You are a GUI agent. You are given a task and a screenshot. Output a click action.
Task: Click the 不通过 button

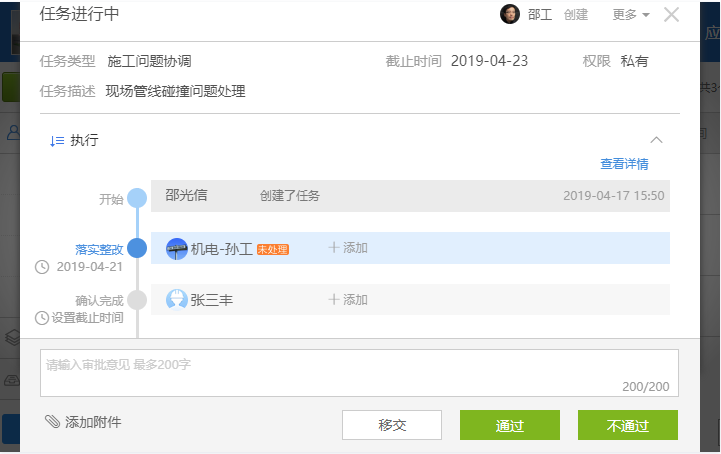tap(628, 425)
